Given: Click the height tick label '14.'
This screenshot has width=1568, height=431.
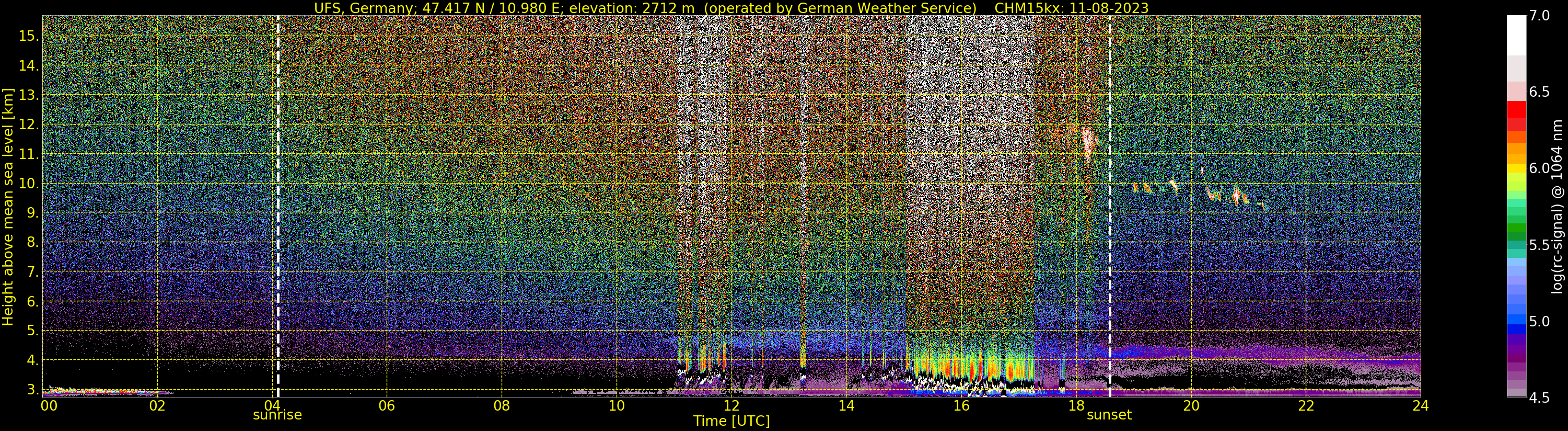Looking at the screenshot, I should pos(29,65).
